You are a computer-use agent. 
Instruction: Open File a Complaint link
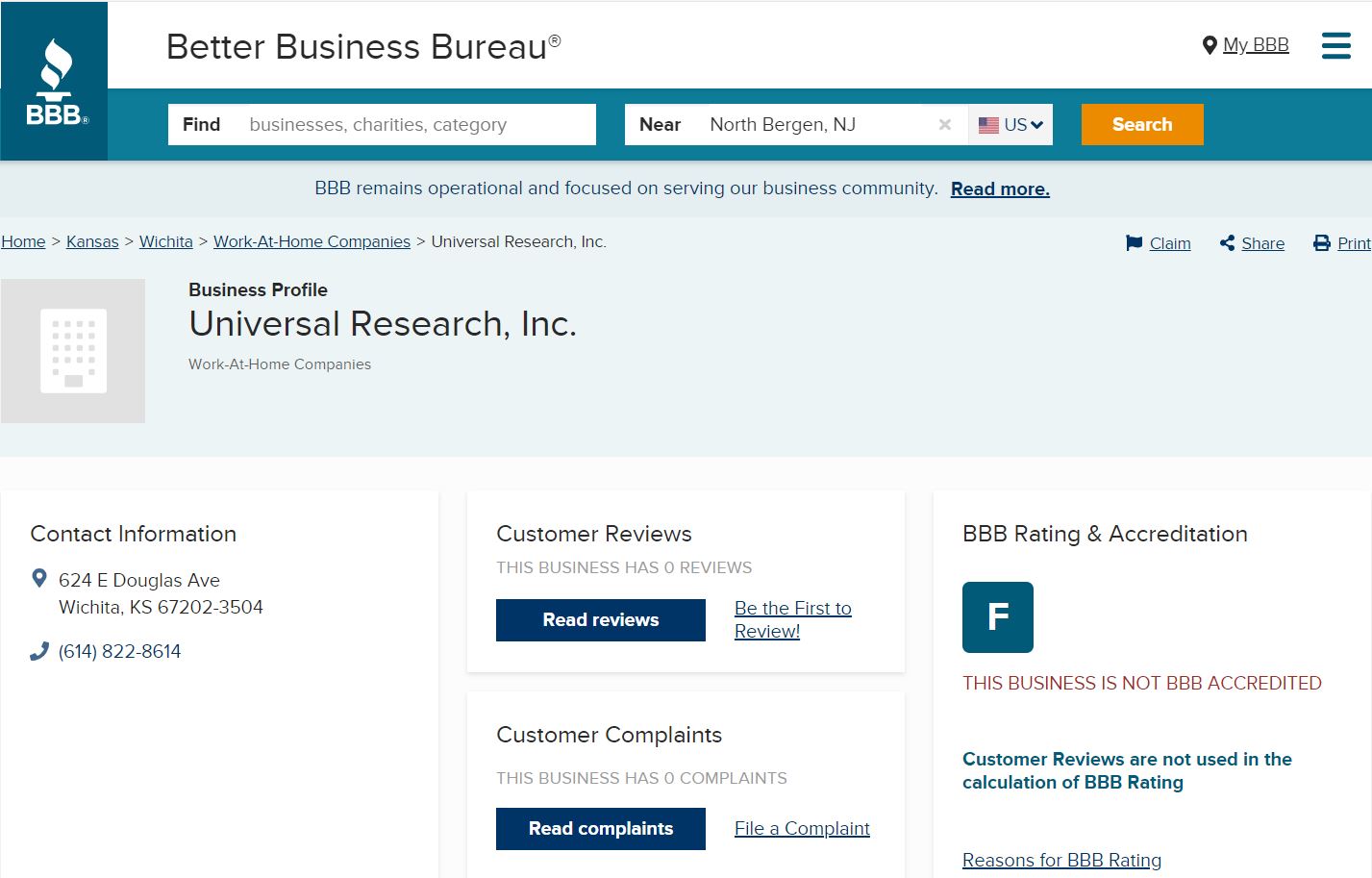tap(802, 829)
